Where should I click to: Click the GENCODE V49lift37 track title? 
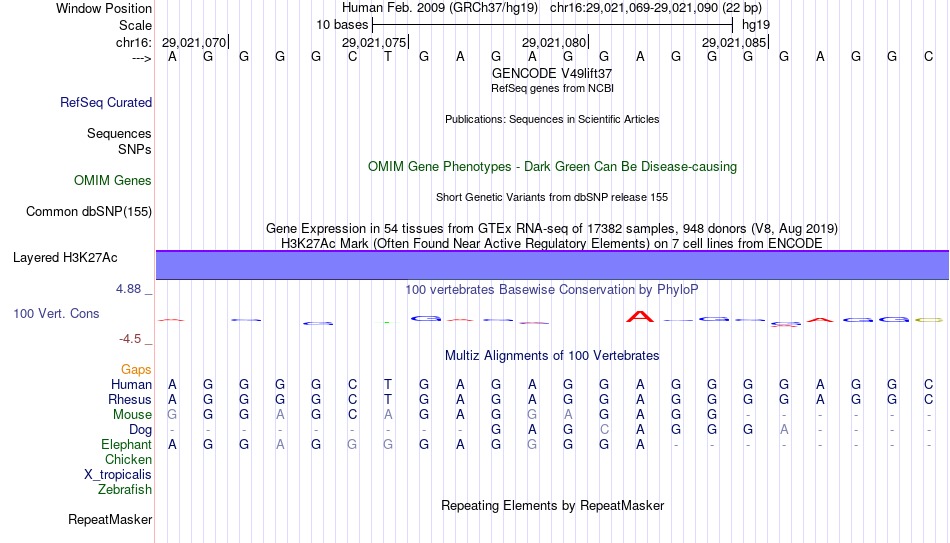point(552,73)
